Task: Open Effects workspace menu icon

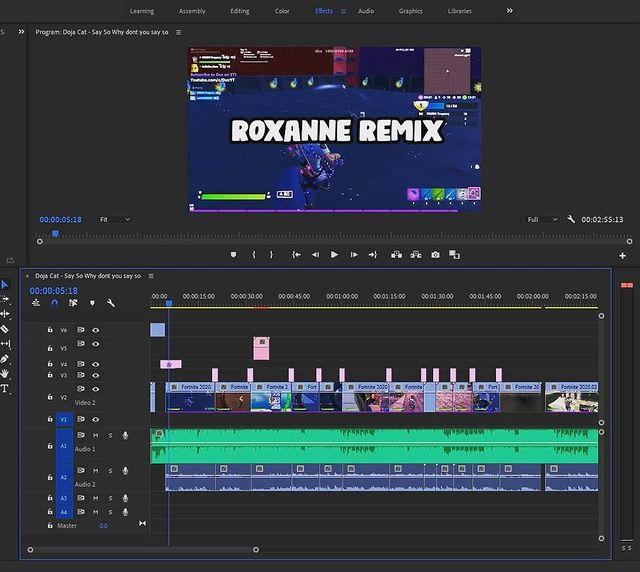Action: pyautogui.click(x=343, y=11)
